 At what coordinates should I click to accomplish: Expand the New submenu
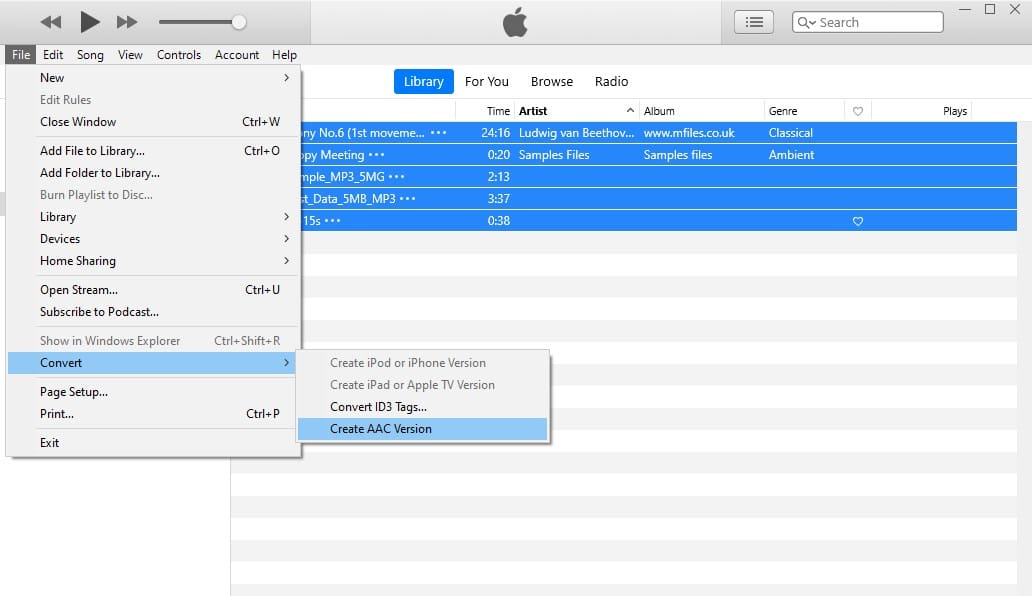153,78
